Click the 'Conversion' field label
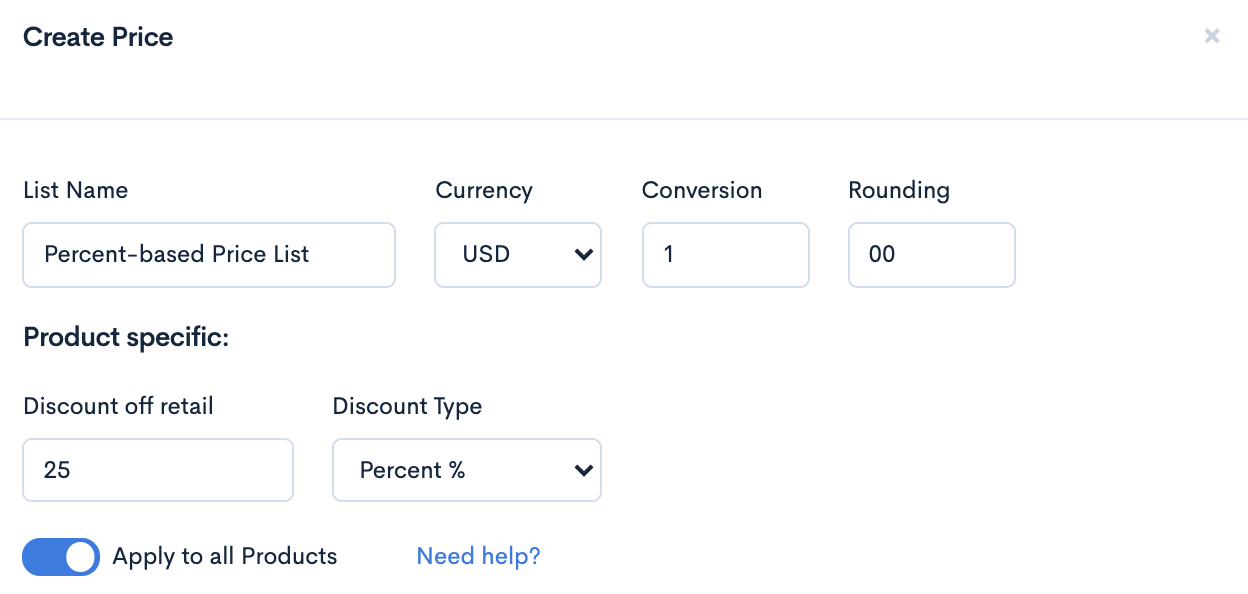The height and width of the screenshot is (594, 1248). tap(702, 190)
